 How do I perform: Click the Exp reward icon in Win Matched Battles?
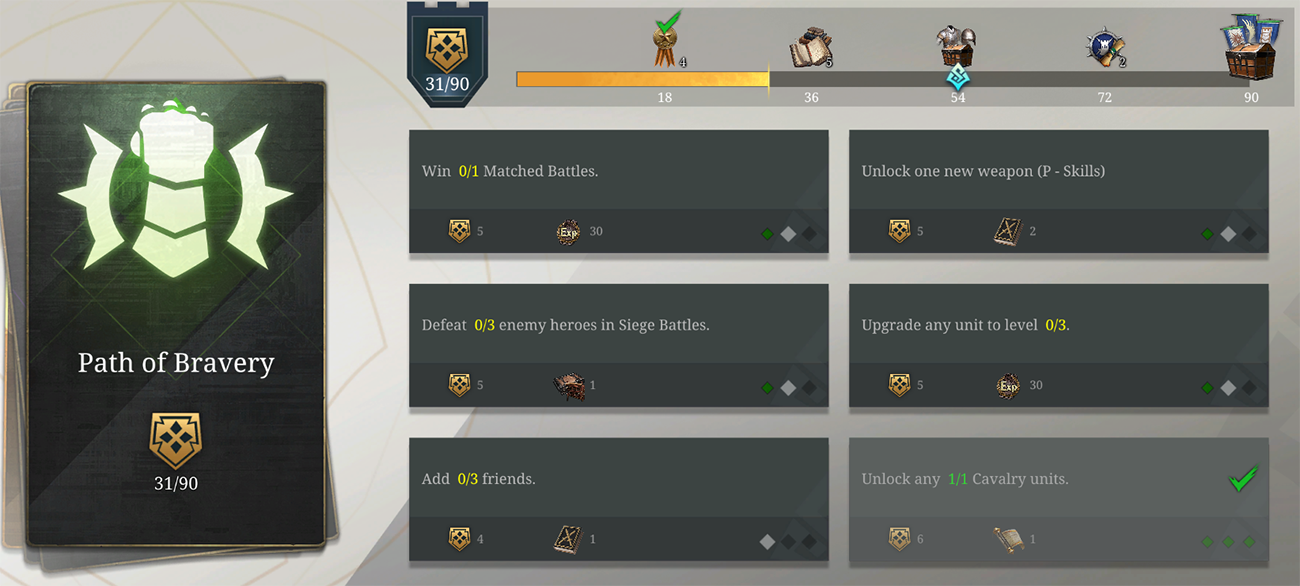(568, 232)
